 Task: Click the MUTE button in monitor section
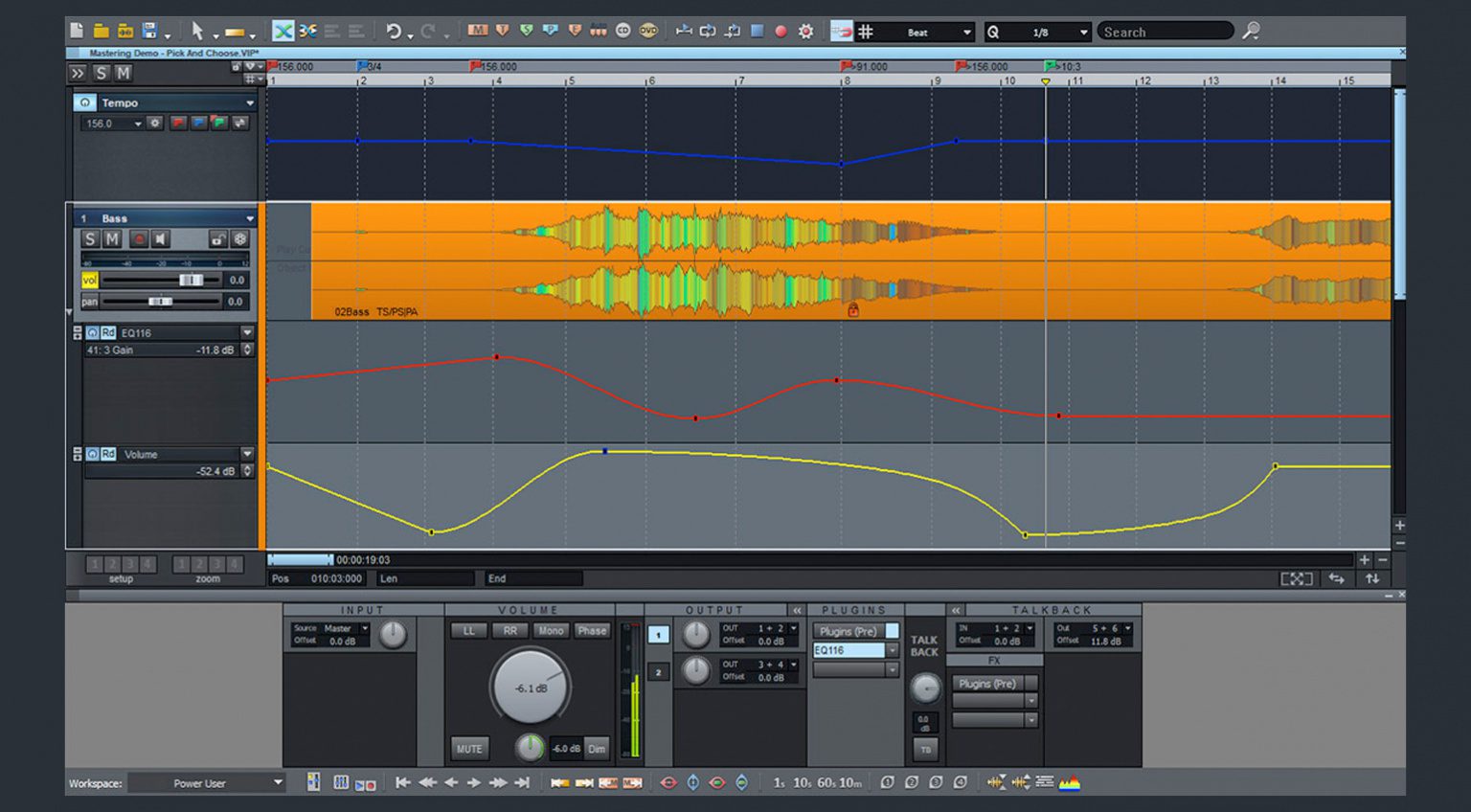pos(469,749)
